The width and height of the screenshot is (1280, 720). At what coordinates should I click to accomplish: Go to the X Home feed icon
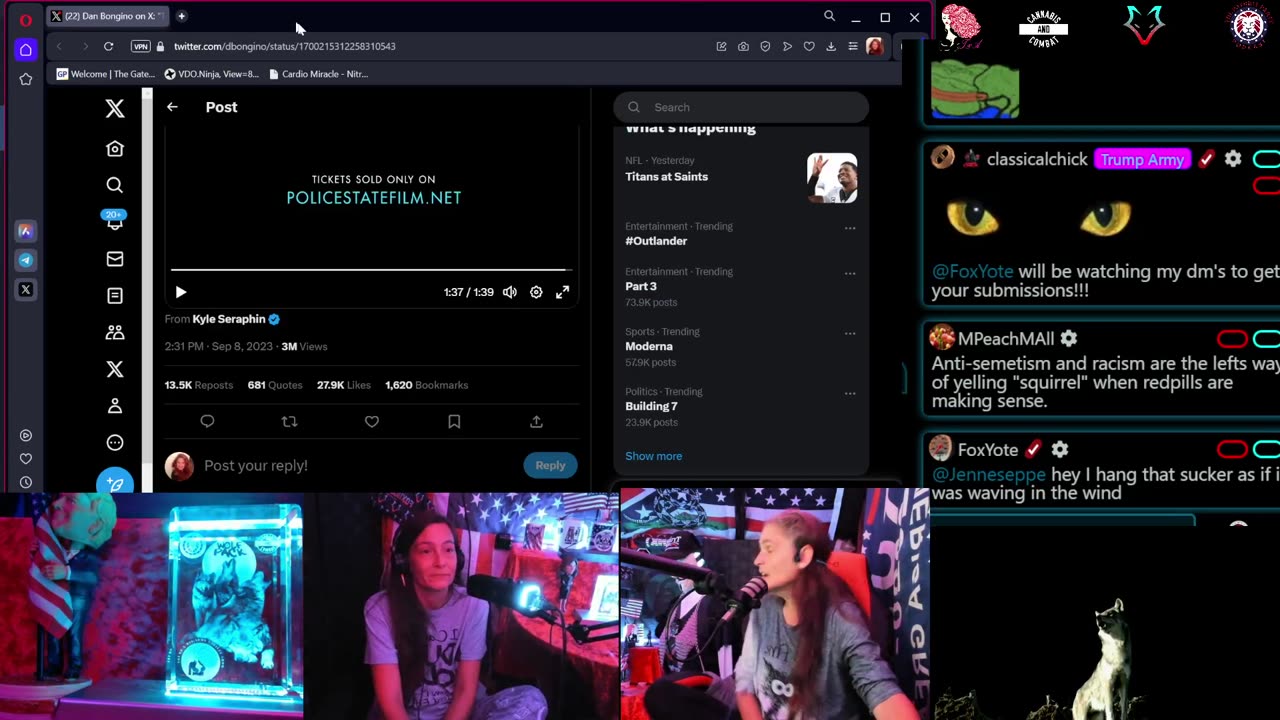tap(115, 149)
